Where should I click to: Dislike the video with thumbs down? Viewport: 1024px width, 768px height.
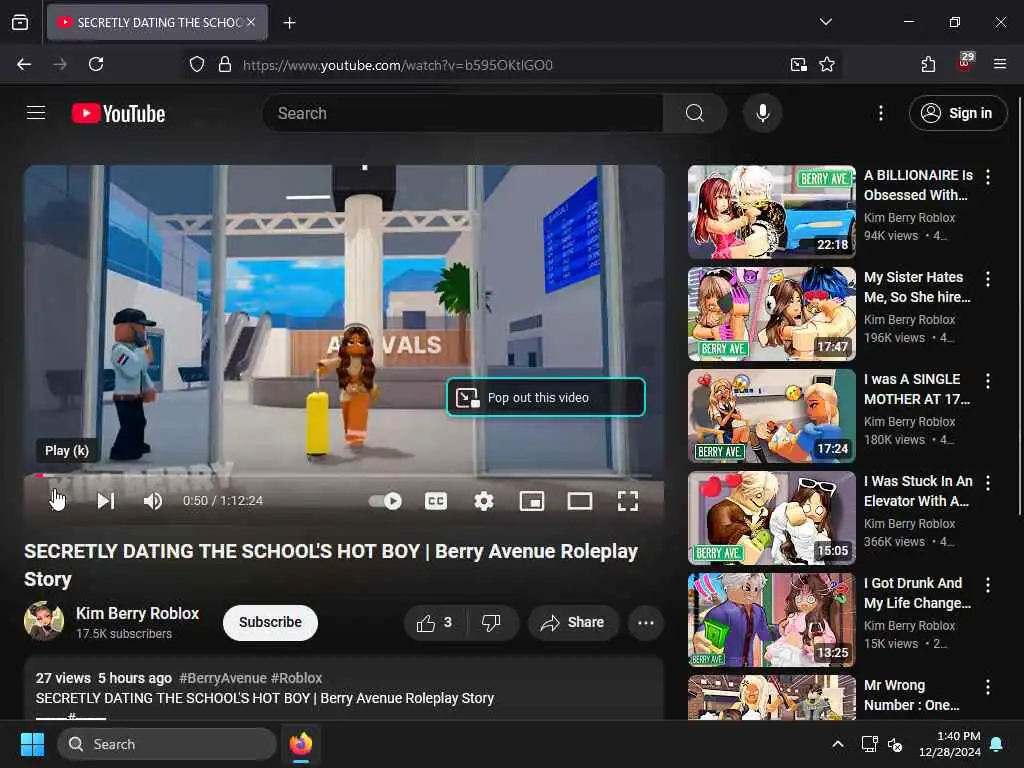[x=491, y=622]
